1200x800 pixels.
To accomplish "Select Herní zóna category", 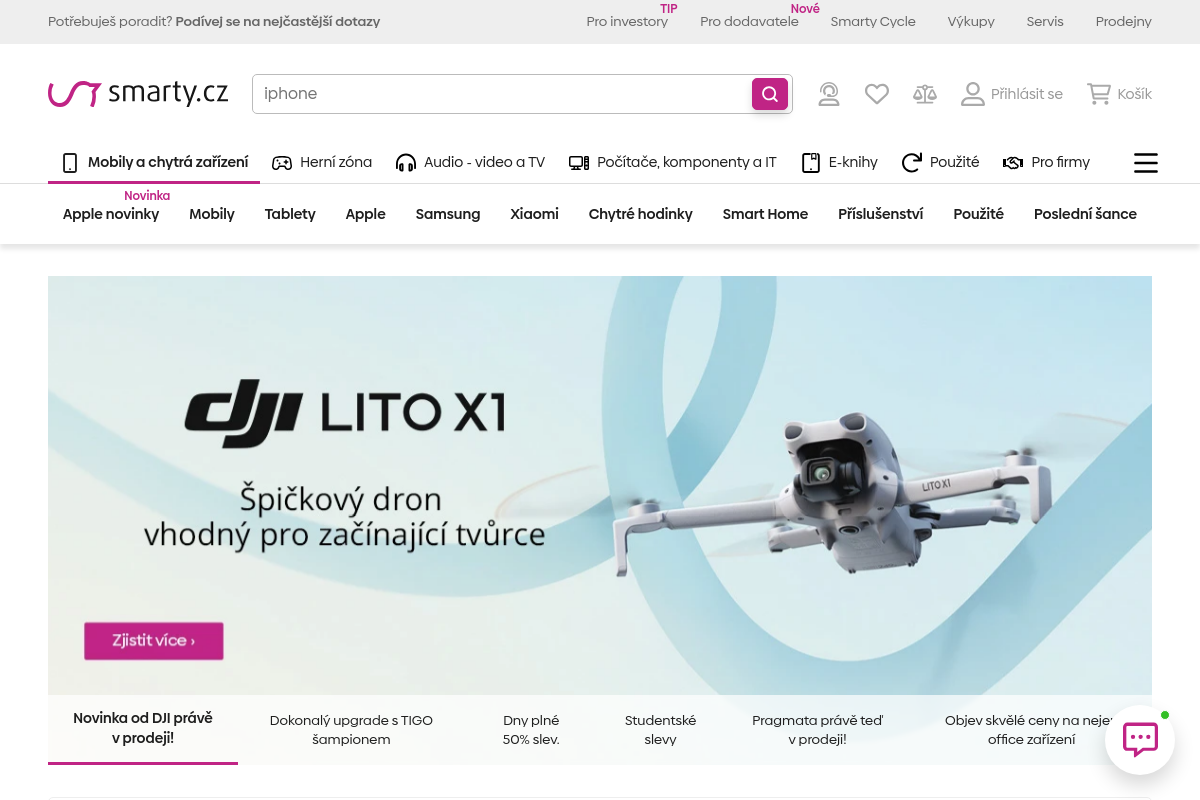I will (322, 162).
